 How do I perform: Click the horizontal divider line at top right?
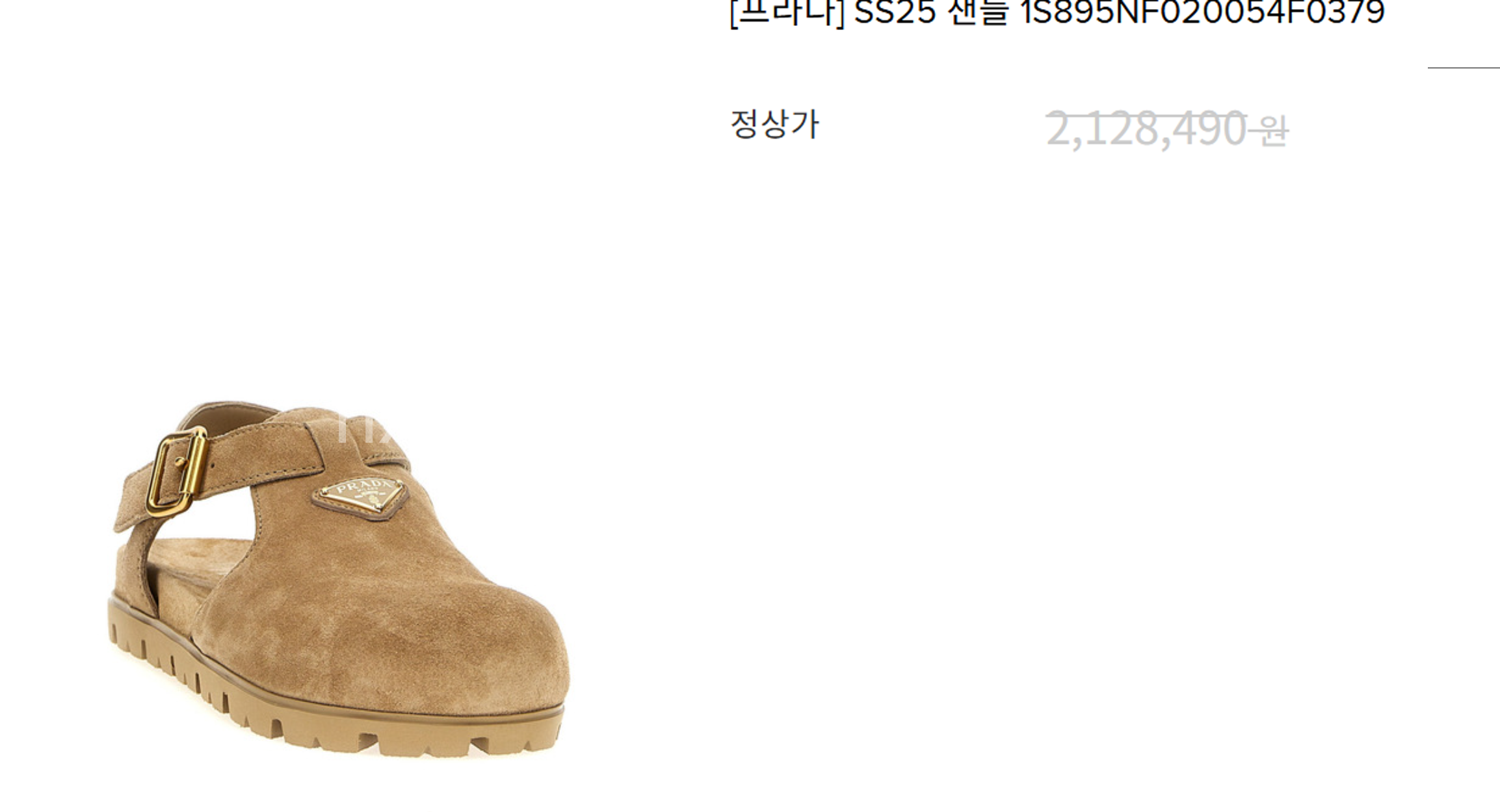(x=1464, y=68)
